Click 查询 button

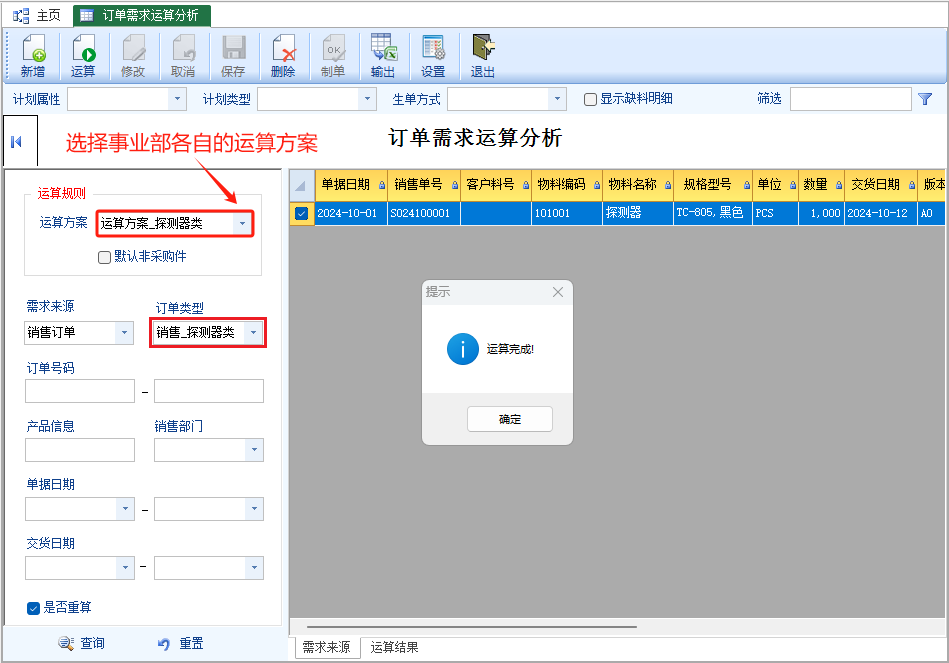tap(82, 643)
